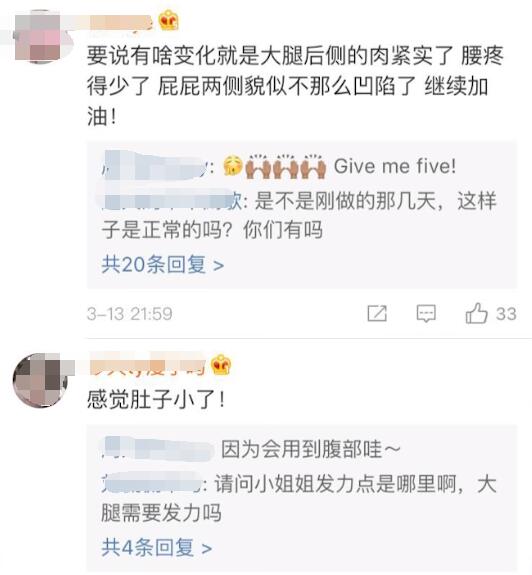The image size is (532, 575).
Task: Open the comment reply speech-bubble icon
Action: click(426, 314)
